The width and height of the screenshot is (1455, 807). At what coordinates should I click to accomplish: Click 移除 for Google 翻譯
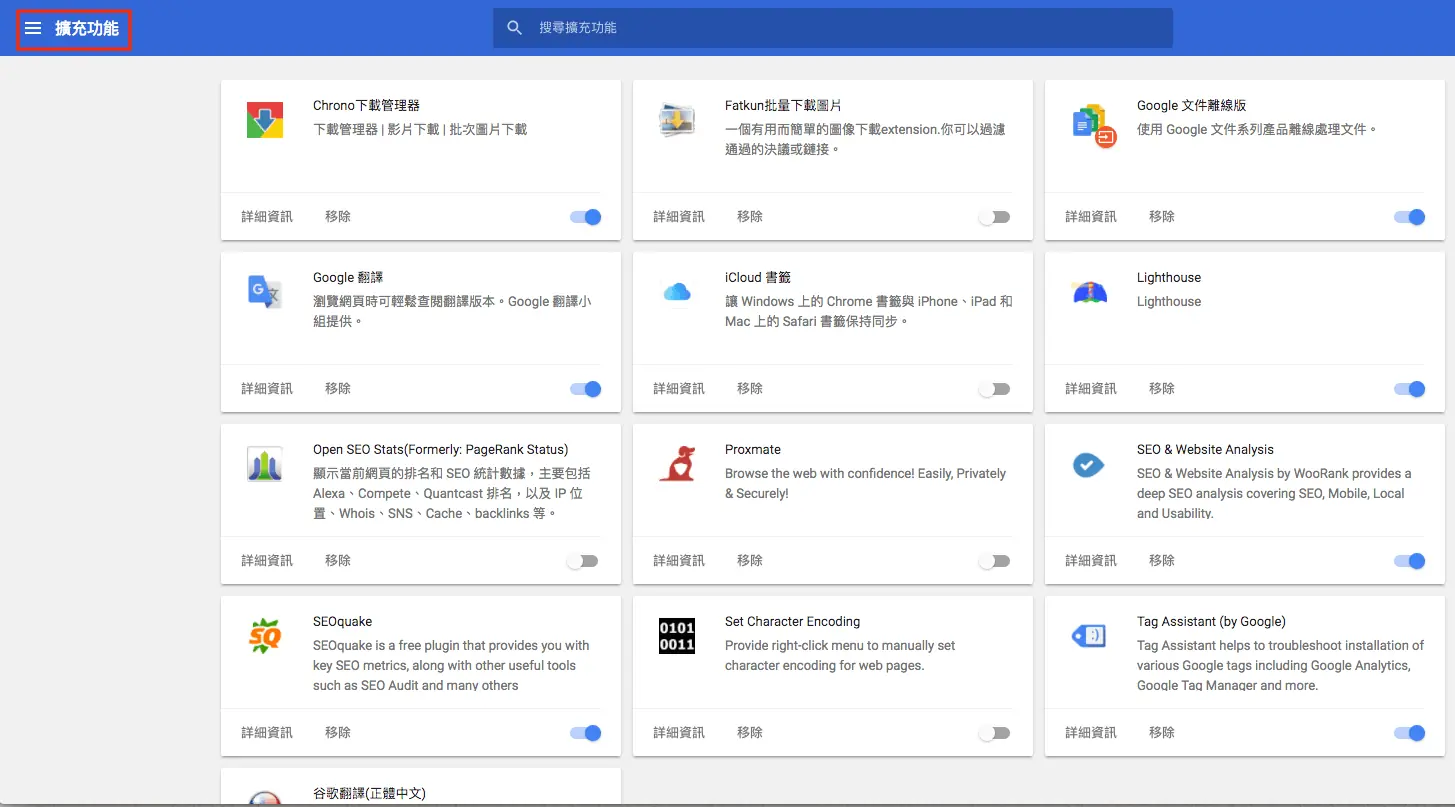click(x=338, y=388)
